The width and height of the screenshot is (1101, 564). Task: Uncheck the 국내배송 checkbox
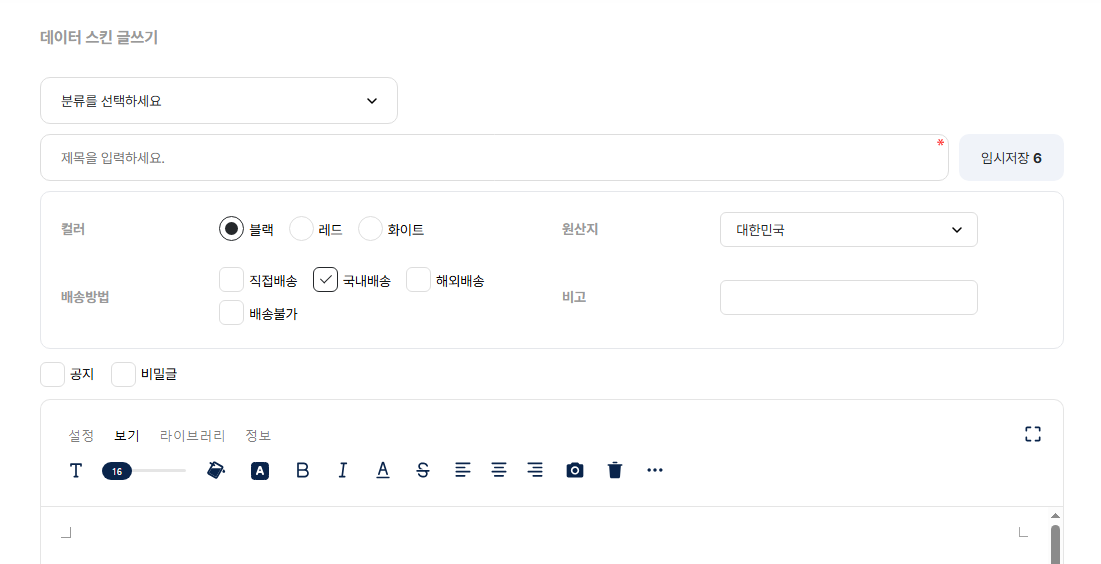click(x=326, y=280)
